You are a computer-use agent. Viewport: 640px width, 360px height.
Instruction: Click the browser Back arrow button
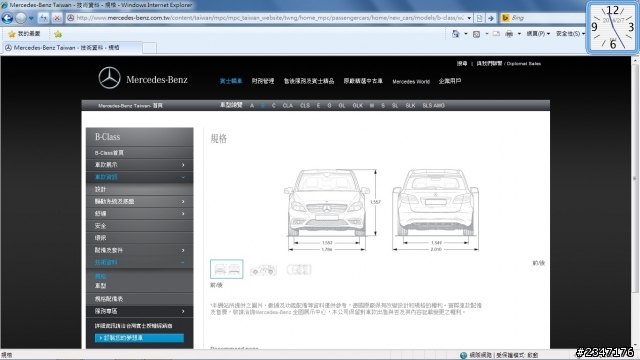(7, 18)
